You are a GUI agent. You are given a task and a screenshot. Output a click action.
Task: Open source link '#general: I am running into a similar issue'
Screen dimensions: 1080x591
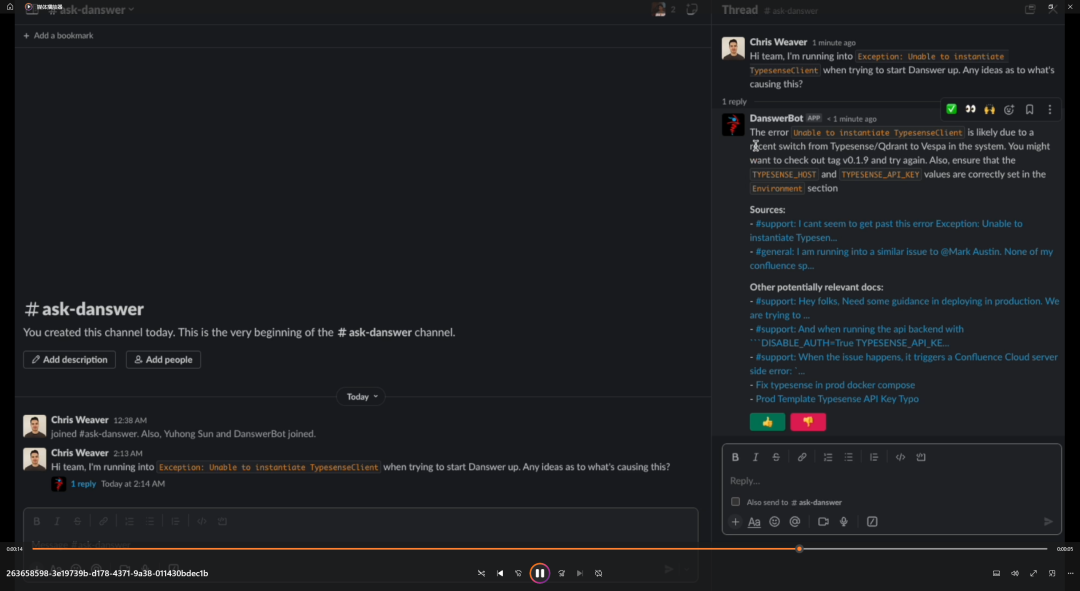[x=902, y=258]
